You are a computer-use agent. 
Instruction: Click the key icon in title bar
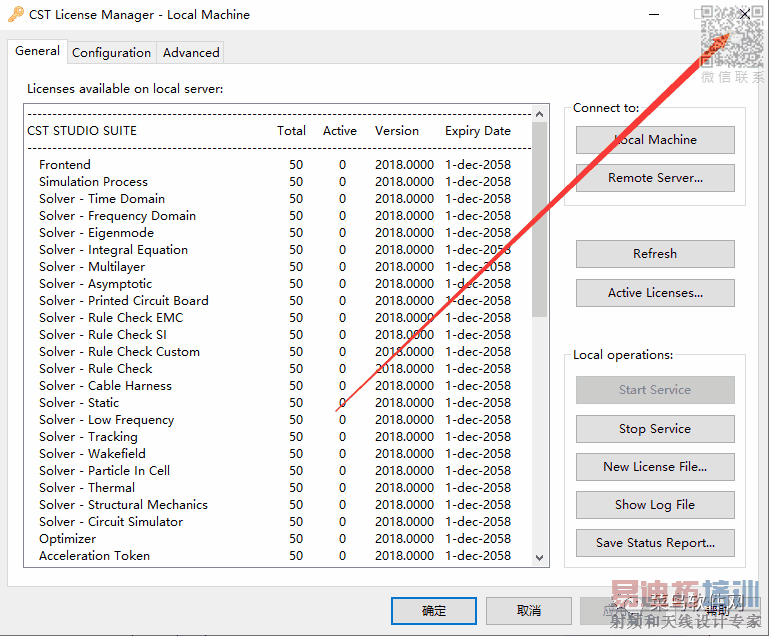(x=15, y=14)
